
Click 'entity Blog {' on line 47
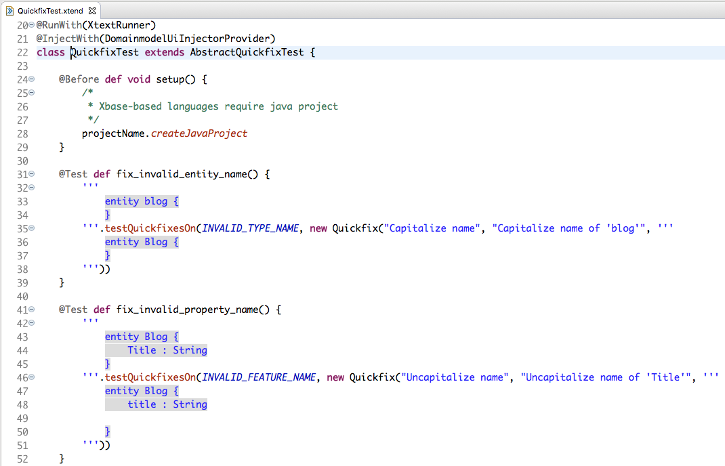[141, 391]
